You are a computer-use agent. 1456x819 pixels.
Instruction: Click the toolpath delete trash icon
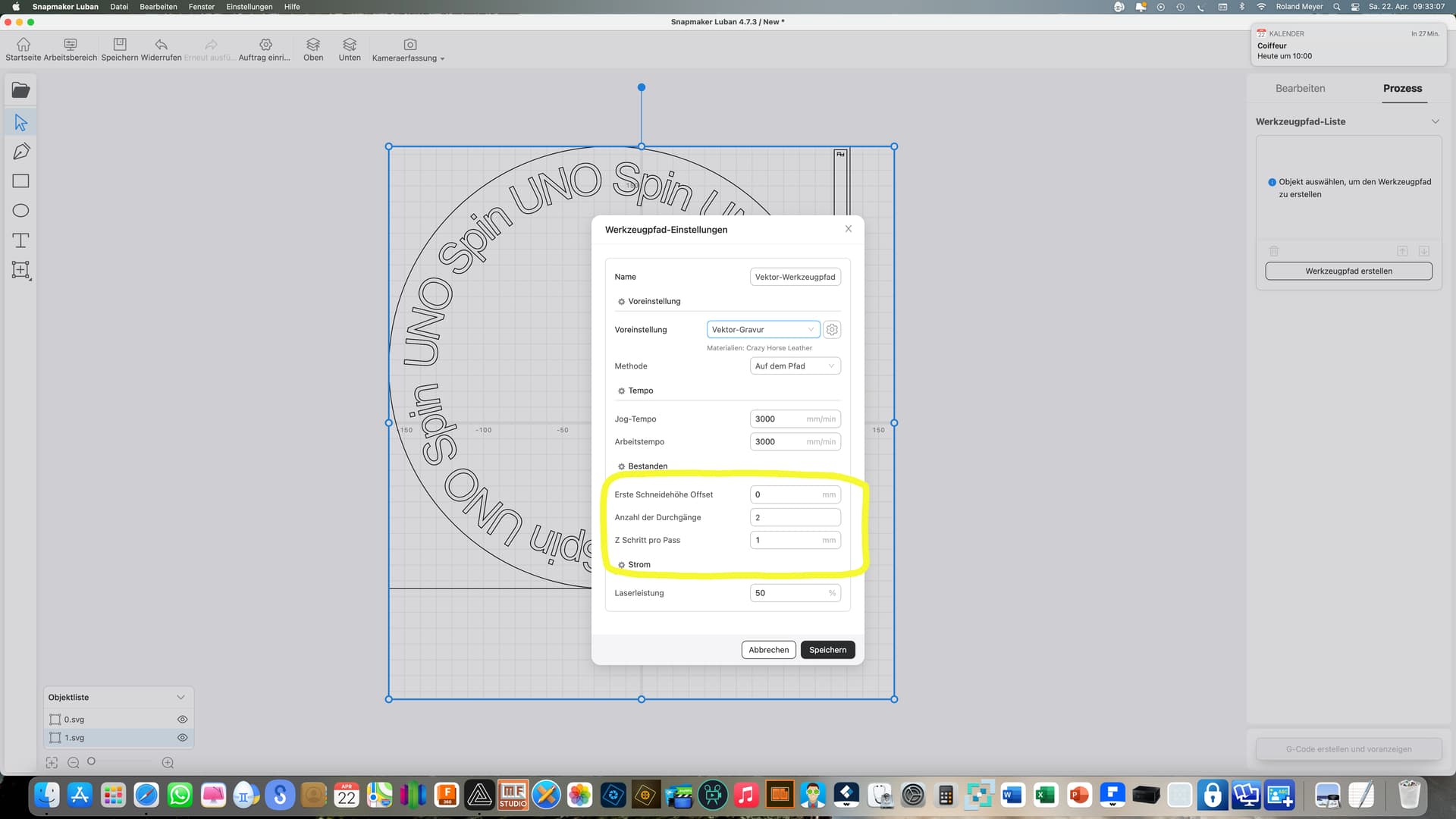click(x=1274, y=251)
